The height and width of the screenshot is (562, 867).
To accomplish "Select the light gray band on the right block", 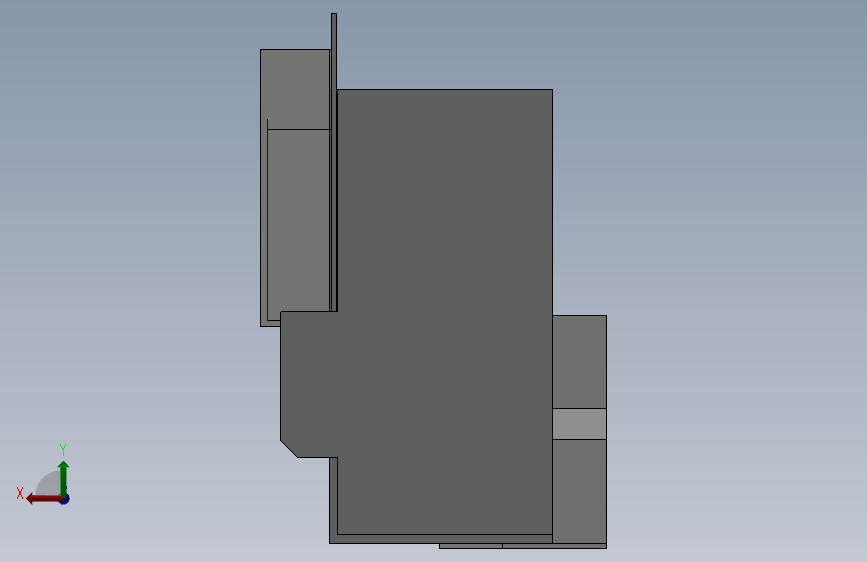I will [579, 424].
